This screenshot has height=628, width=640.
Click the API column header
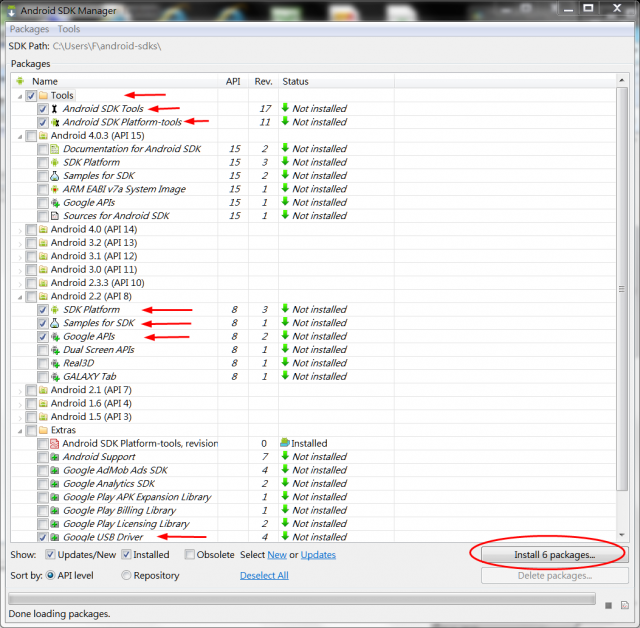click(233, 81)
